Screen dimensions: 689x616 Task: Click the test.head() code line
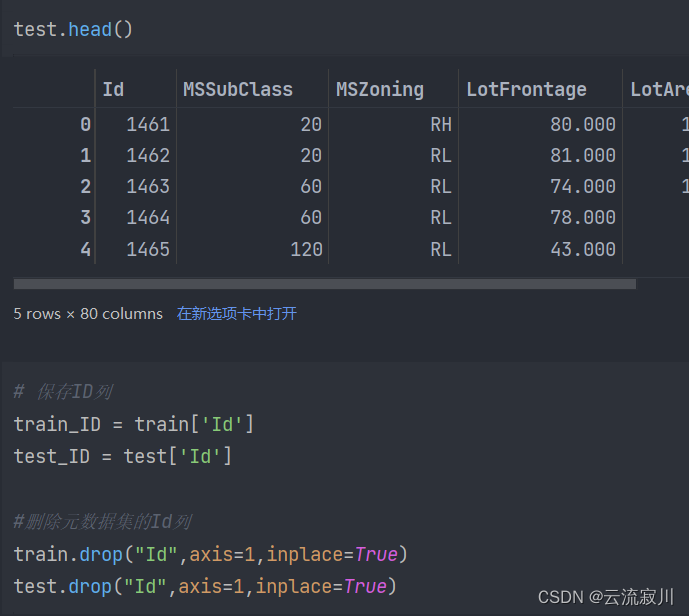(x=73, y=29)
